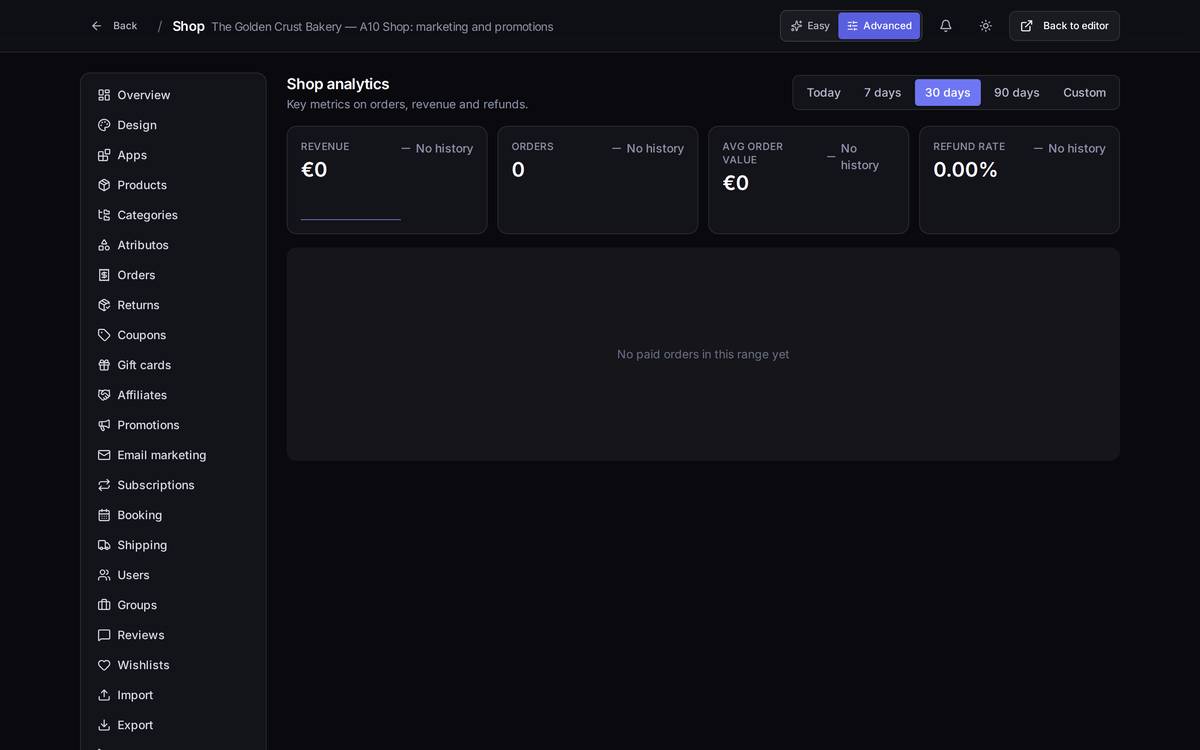The width and height of the screenshot is (1200, 750).
Task: Open the Export section
Action: (x=173, y=725)
